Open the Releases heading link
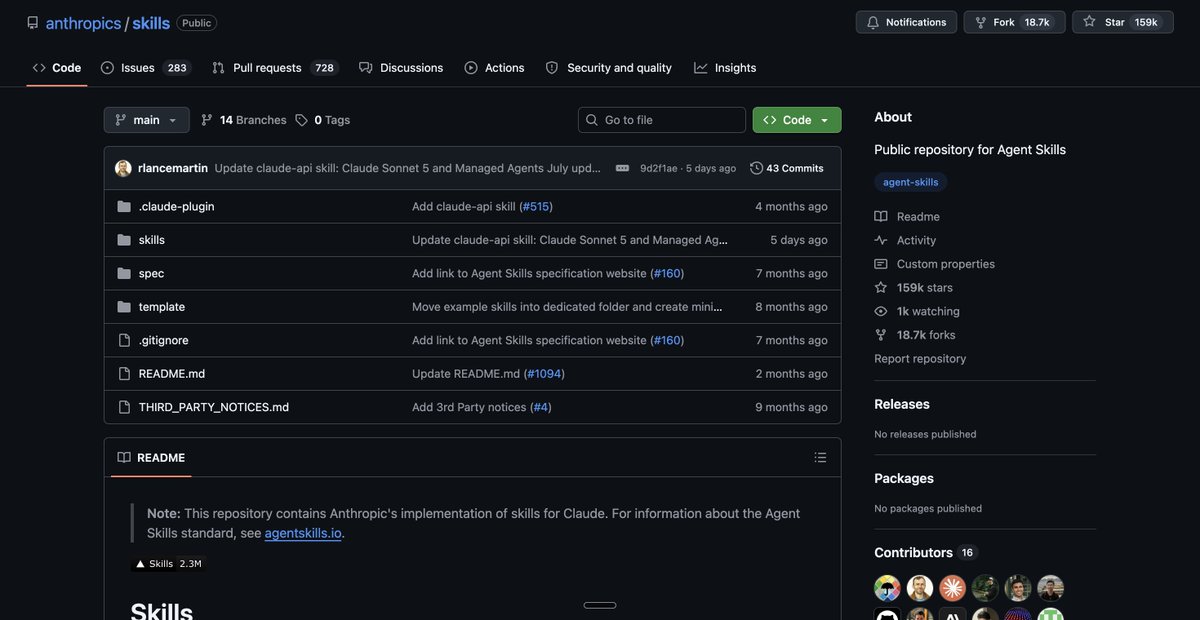 pyautogui.click(x=902, y=404)
